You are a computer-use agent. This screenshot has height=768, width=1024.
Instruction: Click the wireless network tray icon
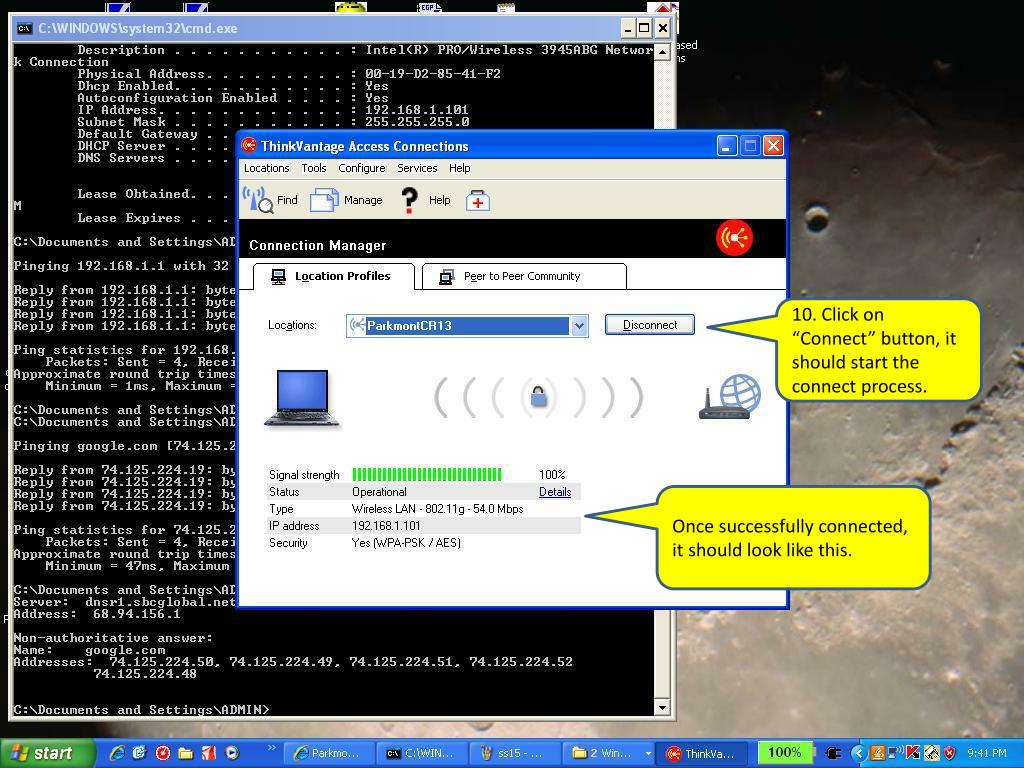tap(896, 752)
